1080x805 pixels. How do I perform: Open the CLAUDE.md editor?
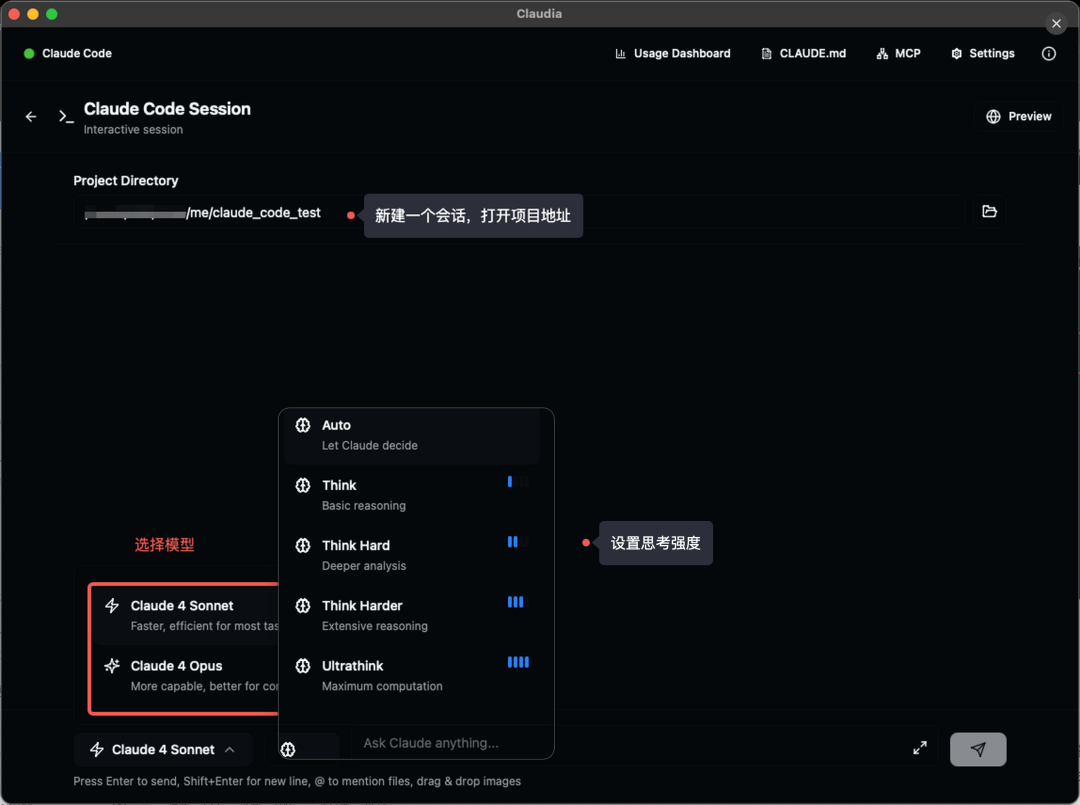pos(803,54)
